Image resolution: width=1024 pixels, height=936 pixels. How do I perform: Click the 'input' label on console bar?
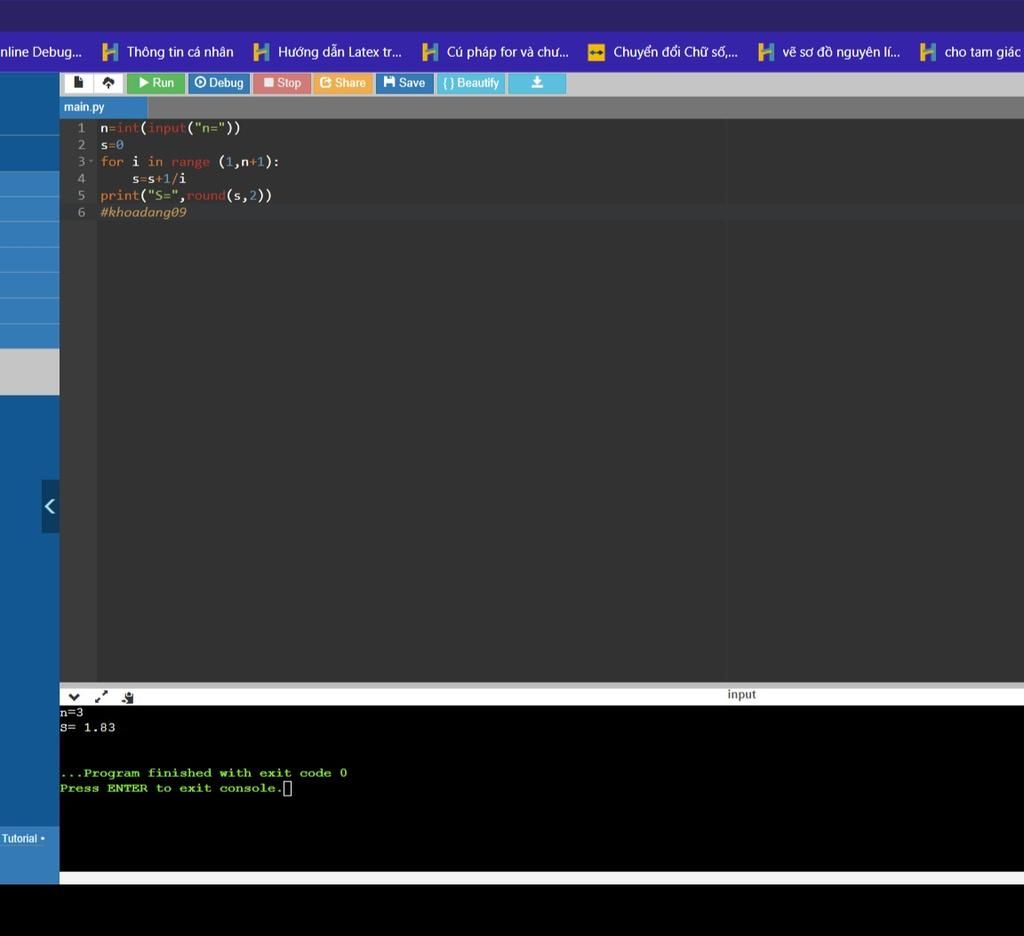(x=741, y=694)
